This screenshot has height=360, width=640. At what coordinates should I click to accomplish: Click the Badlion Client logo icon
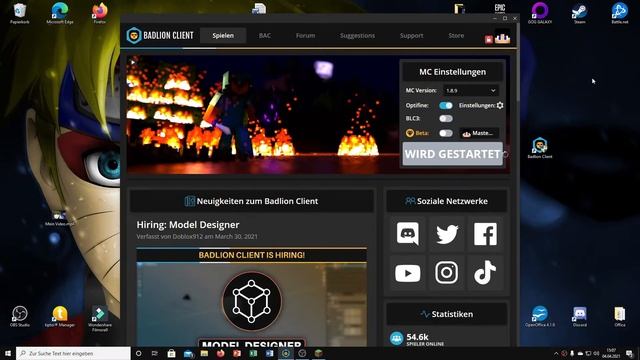[134, 36]
